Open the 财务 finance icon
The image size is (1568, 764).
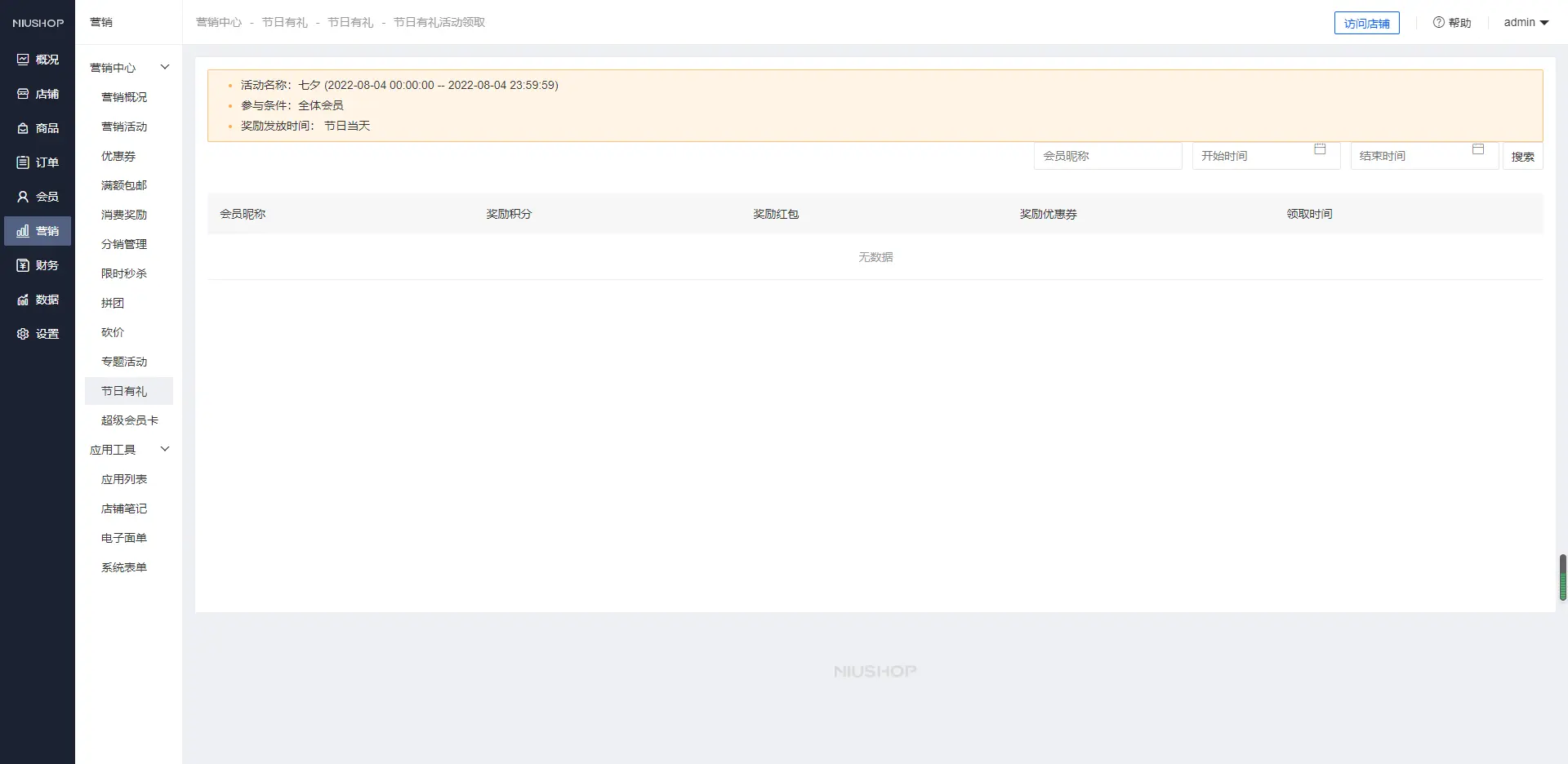(x=23, y=265)
